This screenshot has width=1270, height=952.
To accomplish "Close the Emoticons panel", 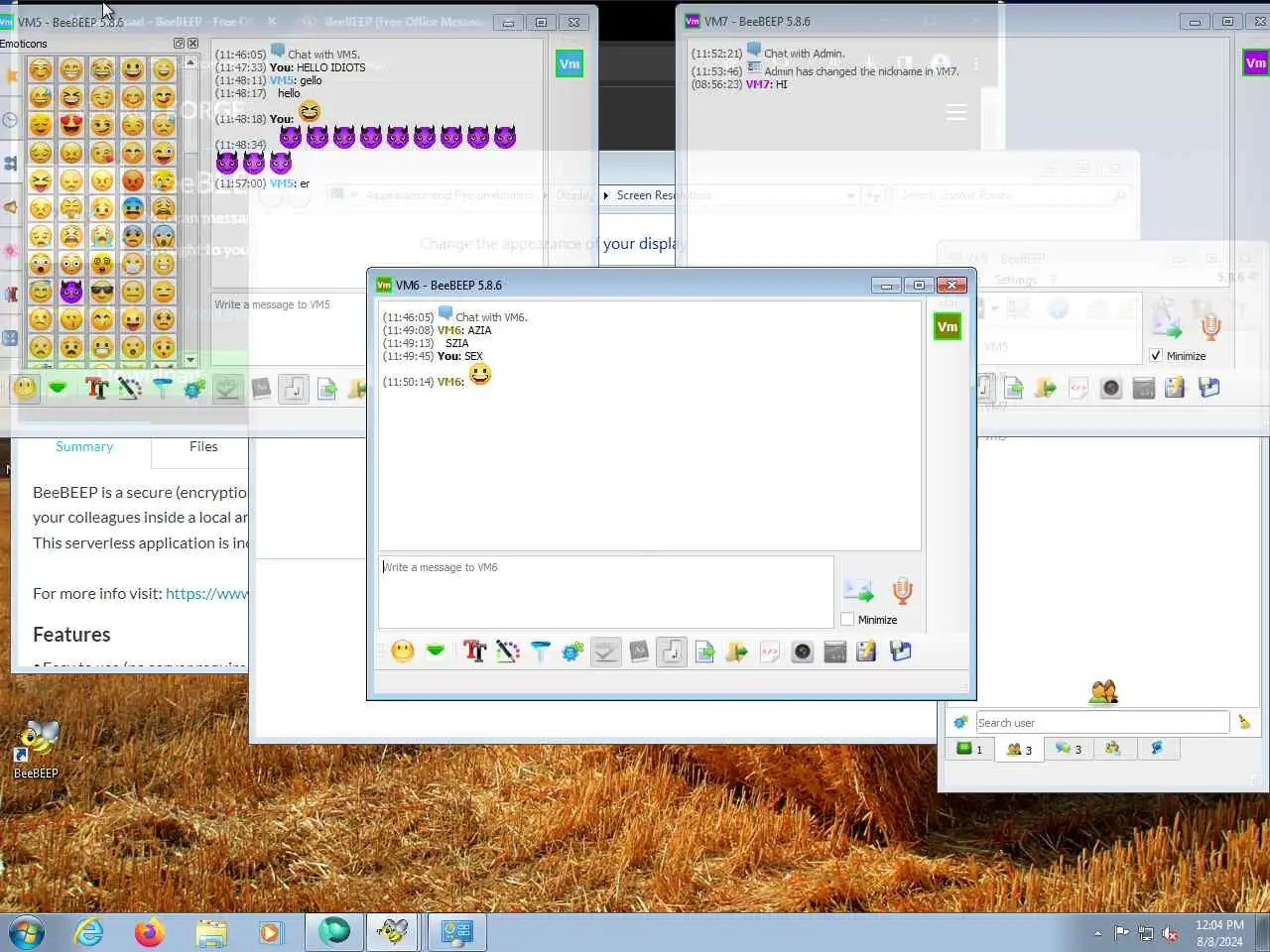I will pos(192,44).
